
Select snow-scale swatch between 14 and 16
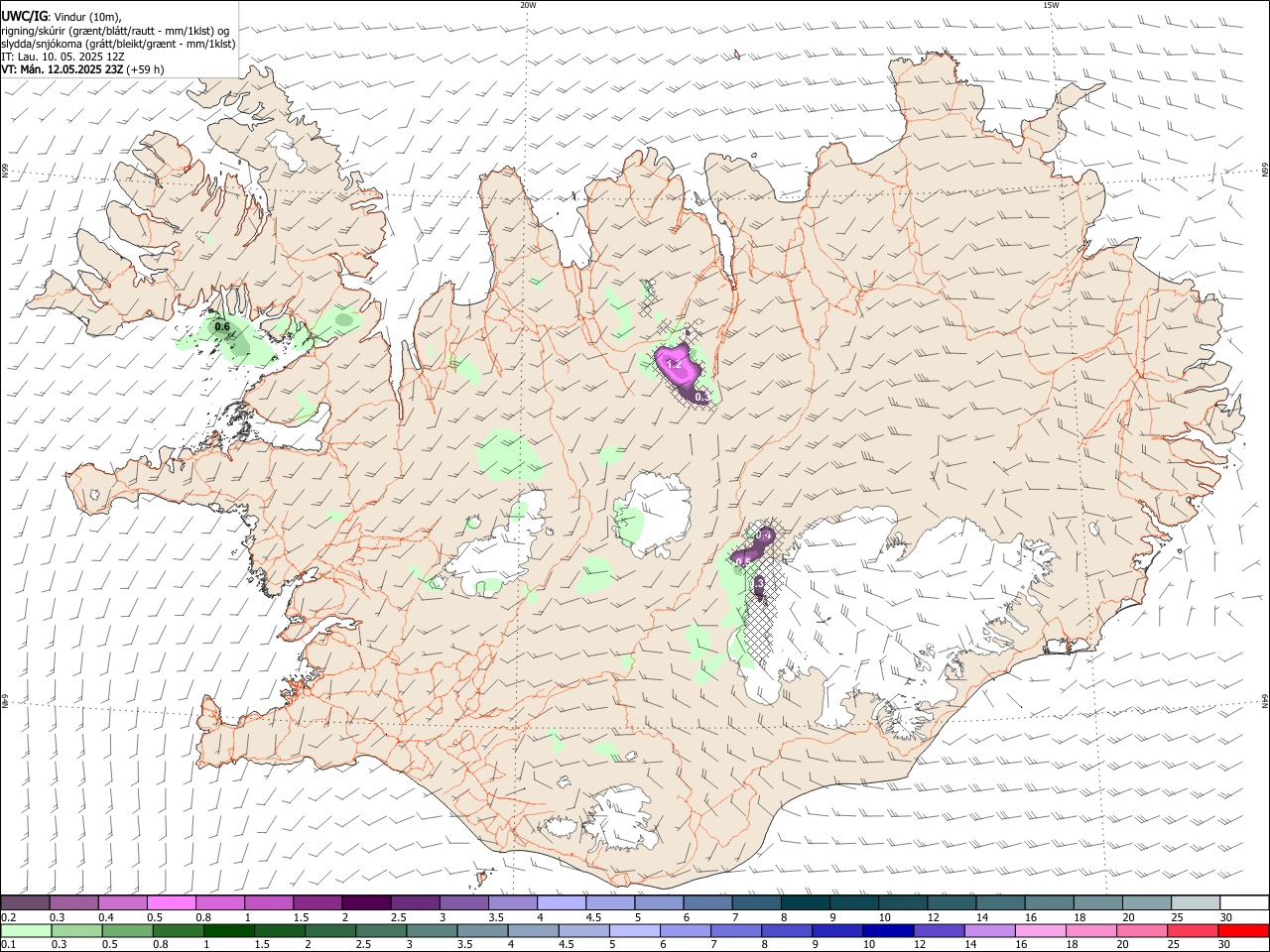click(x=1001, y=903)
